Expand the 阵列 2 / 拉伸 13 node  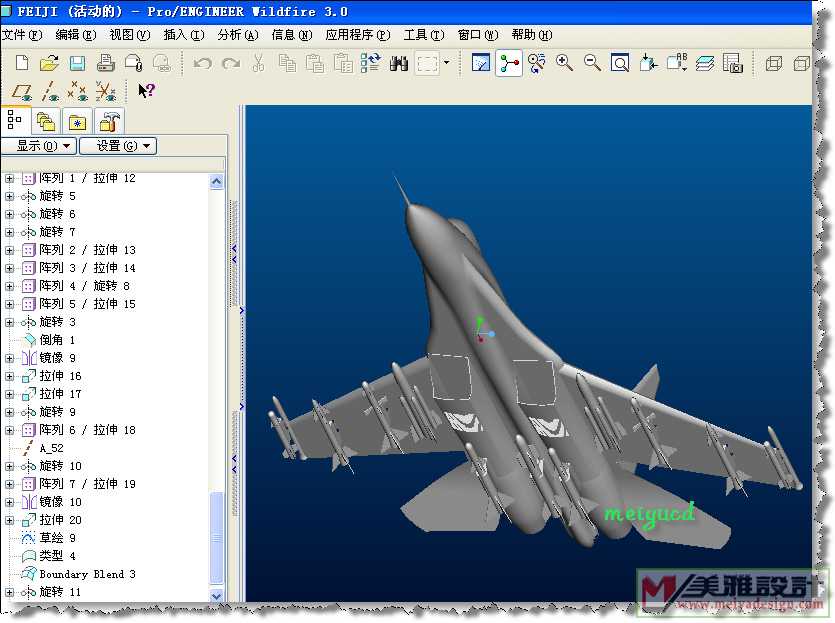pyautogui.click(x=10, y=250)
